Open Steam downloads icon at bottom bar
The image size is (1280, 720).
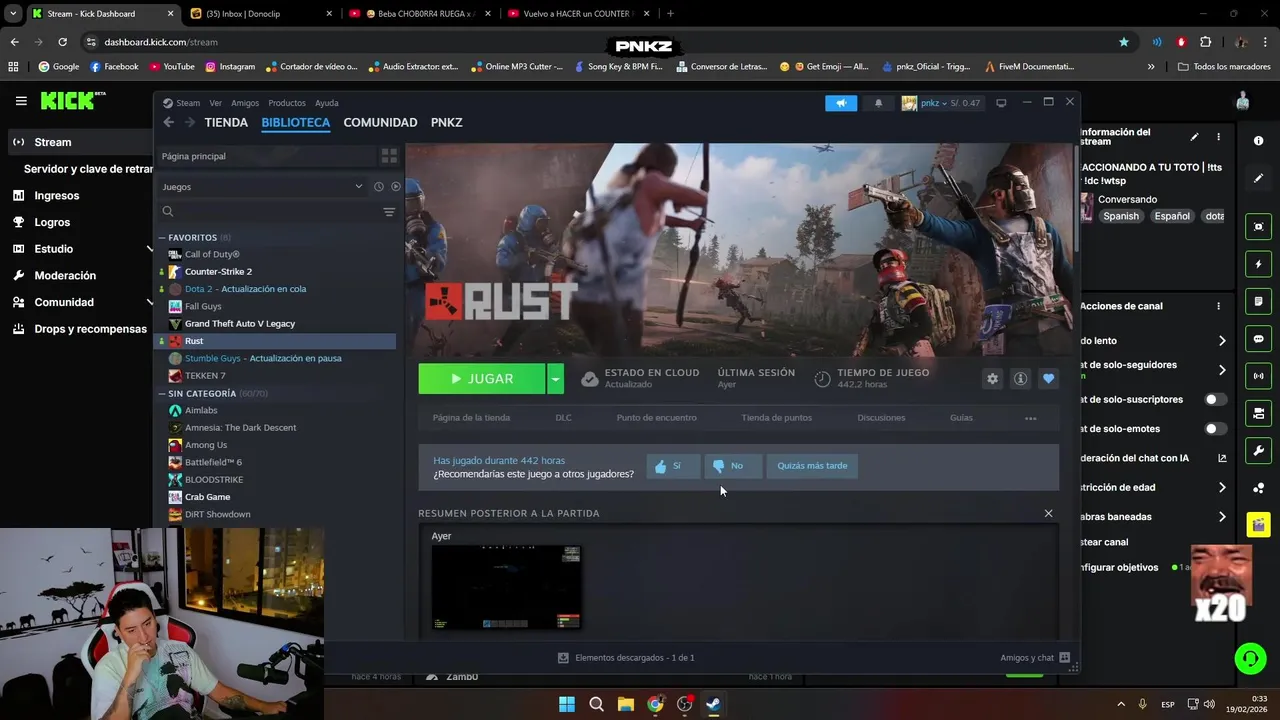click(563, 658)
